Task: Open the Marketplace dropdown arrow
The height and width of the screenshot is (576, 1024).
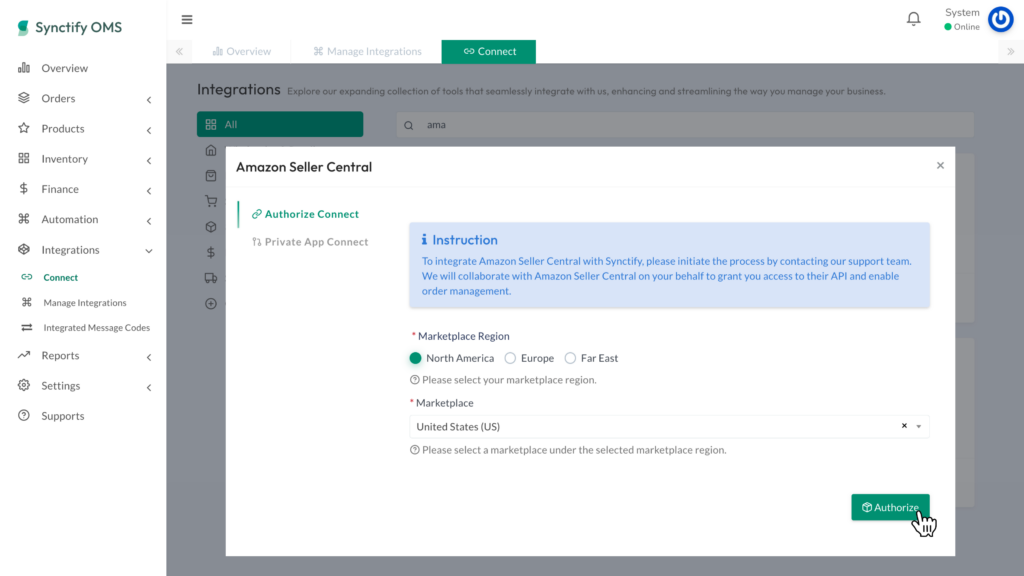Action: point(919,426)
